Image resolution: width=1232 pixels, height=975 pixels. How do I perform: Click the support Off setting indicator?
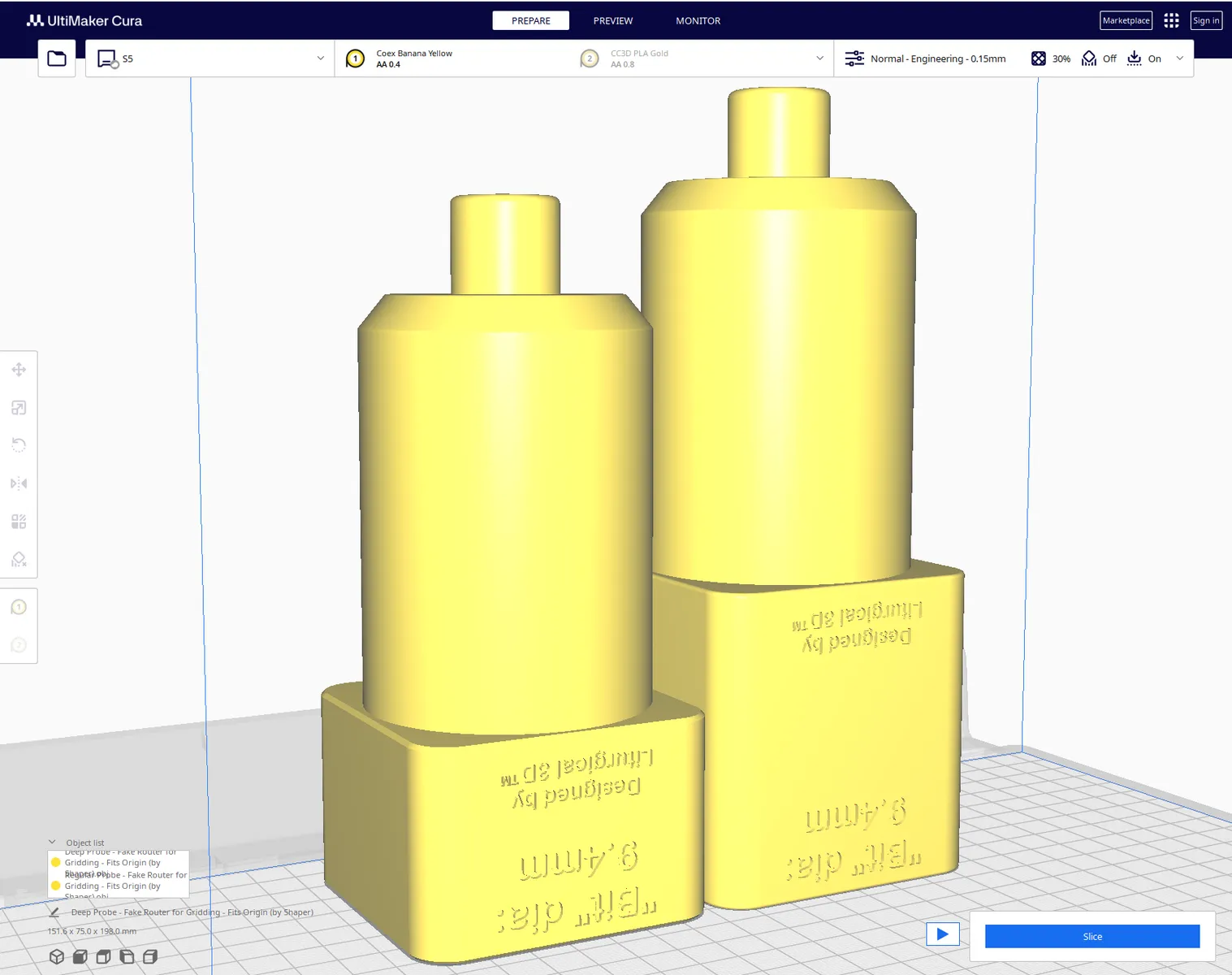click(1100, 58)
